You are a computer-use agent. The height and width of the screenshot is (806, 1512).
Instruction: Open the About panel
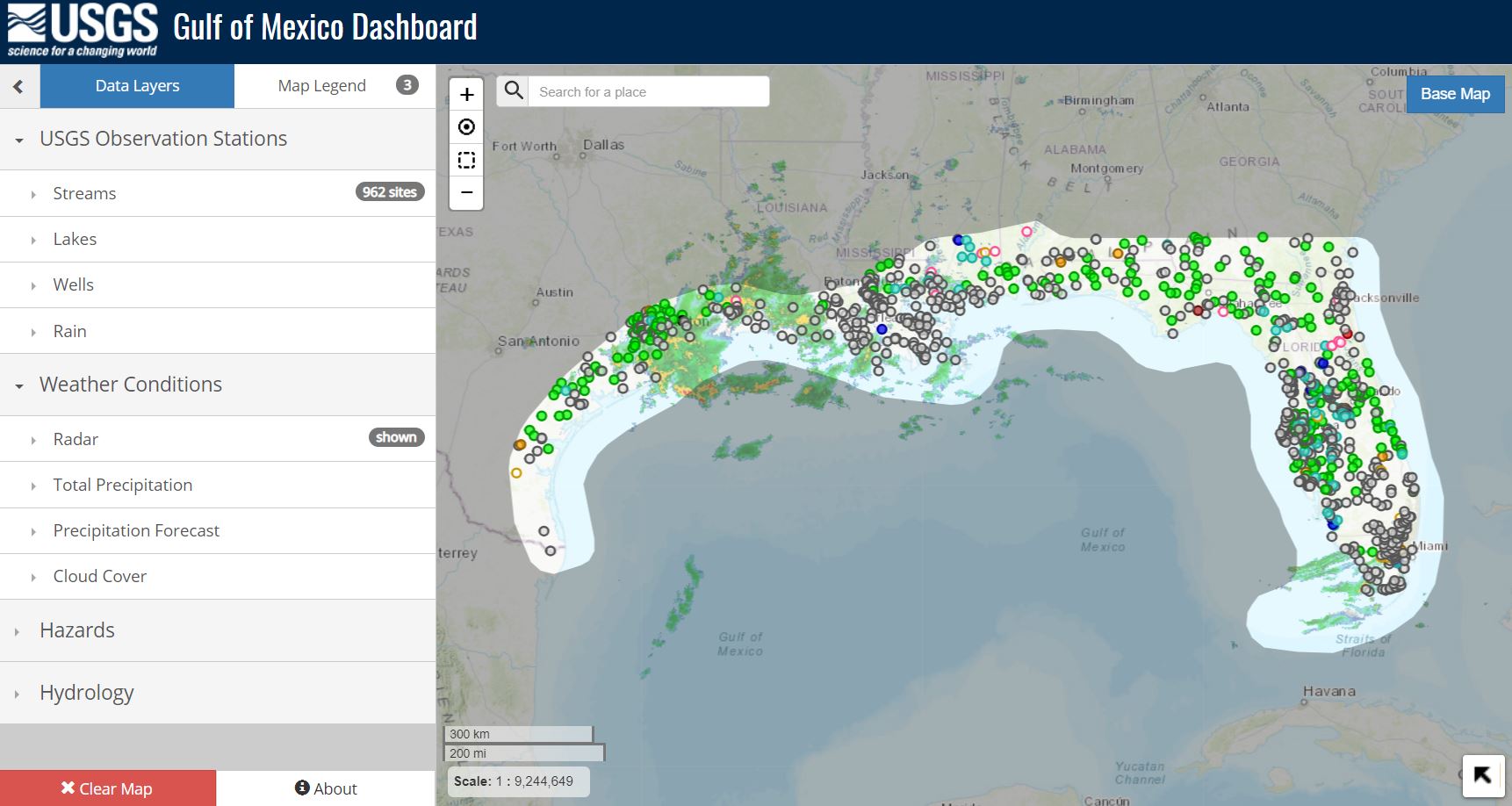click(326, 788)
